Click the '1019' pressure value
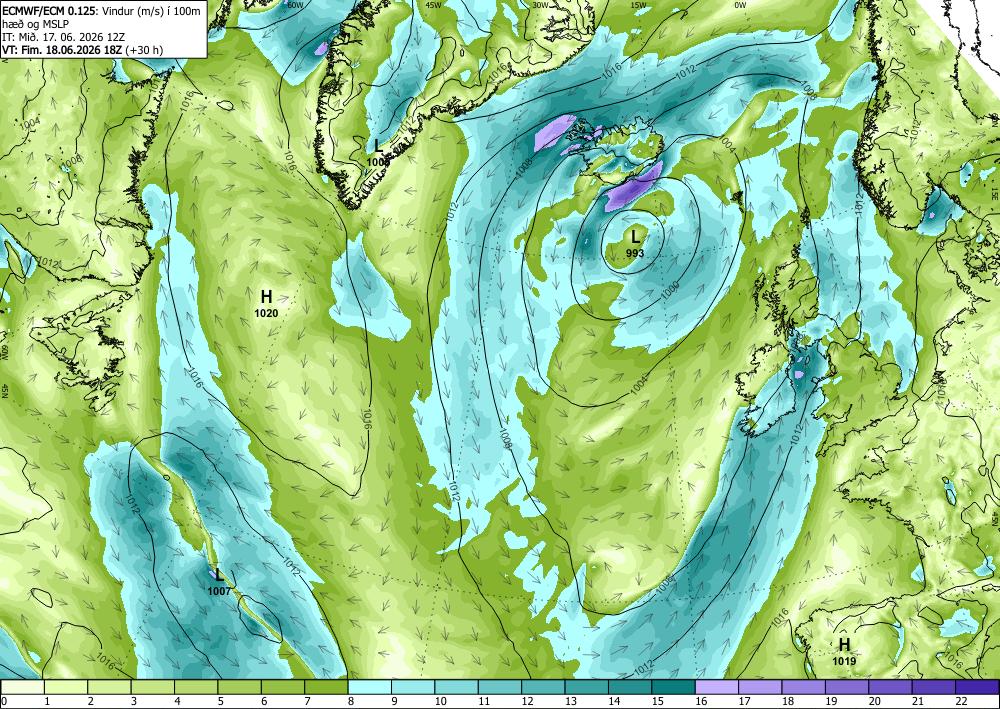The width and height of the screenshot is (1000, 709). coord(844,661)
